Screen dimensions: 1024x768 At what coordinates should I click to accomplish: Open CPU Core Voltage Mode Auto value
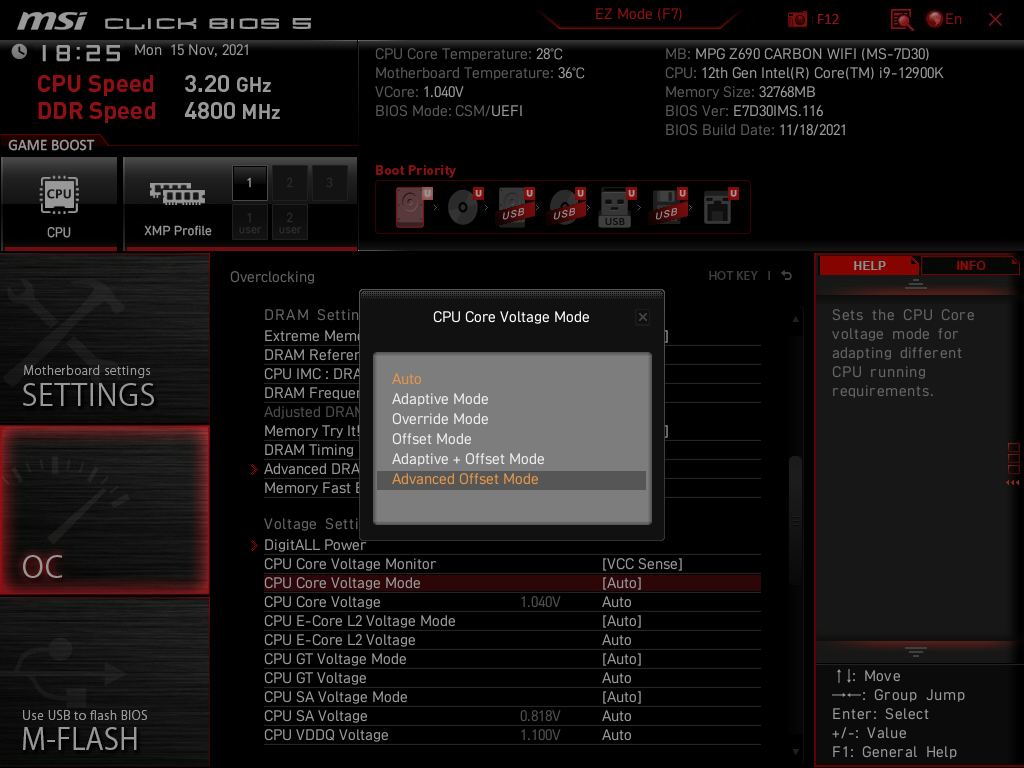coord(622,583)
